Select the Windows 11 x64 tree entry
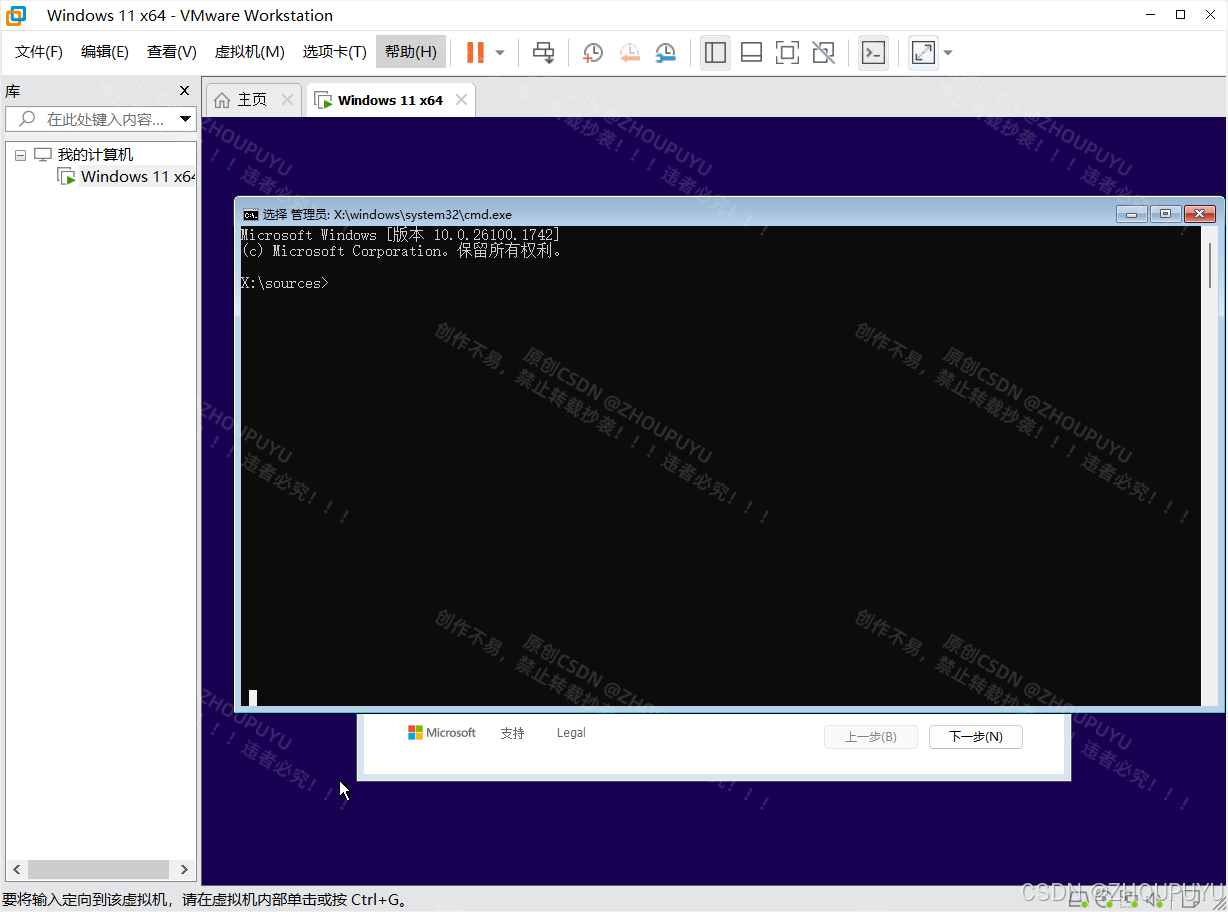Screen dimensions: 1228x912 coord(138,177)
